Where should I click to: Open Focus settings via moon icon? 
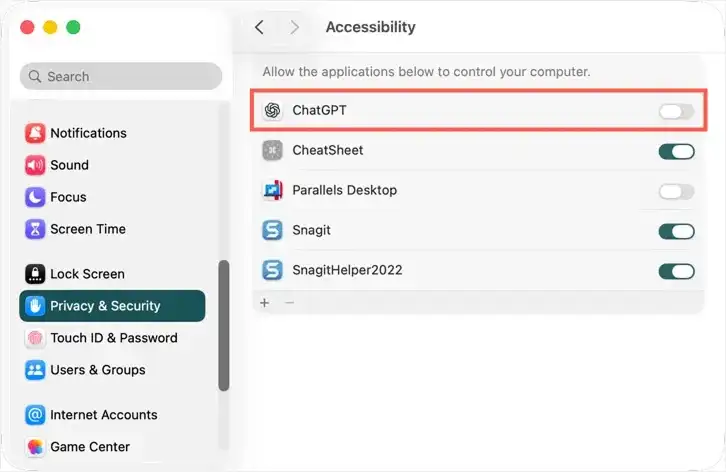pyautogui.click(x=35, y=197)
